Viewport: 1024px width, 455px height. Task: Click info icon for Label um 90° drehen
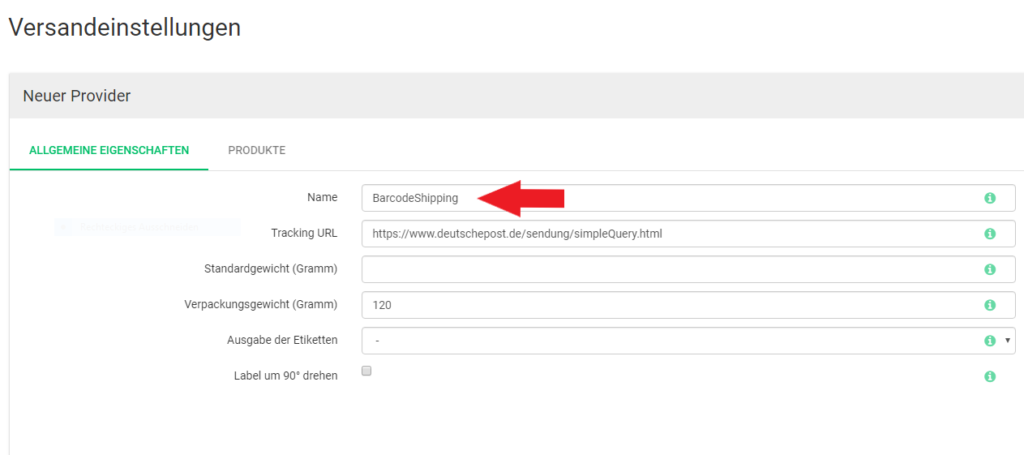pos(989,376)
